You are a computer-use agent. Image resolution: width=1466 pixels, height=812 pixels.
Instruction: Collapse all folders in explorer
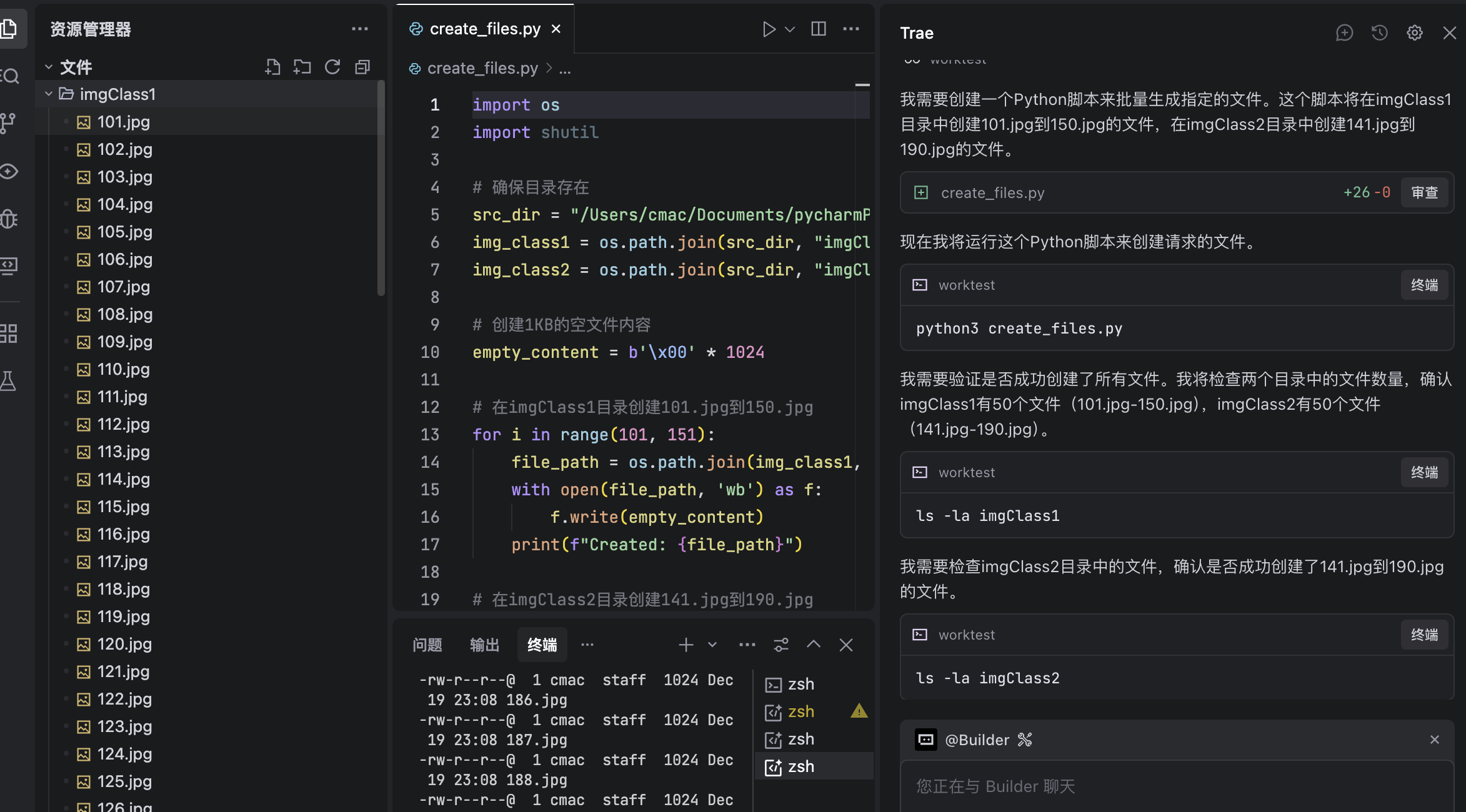pos(362,67)
